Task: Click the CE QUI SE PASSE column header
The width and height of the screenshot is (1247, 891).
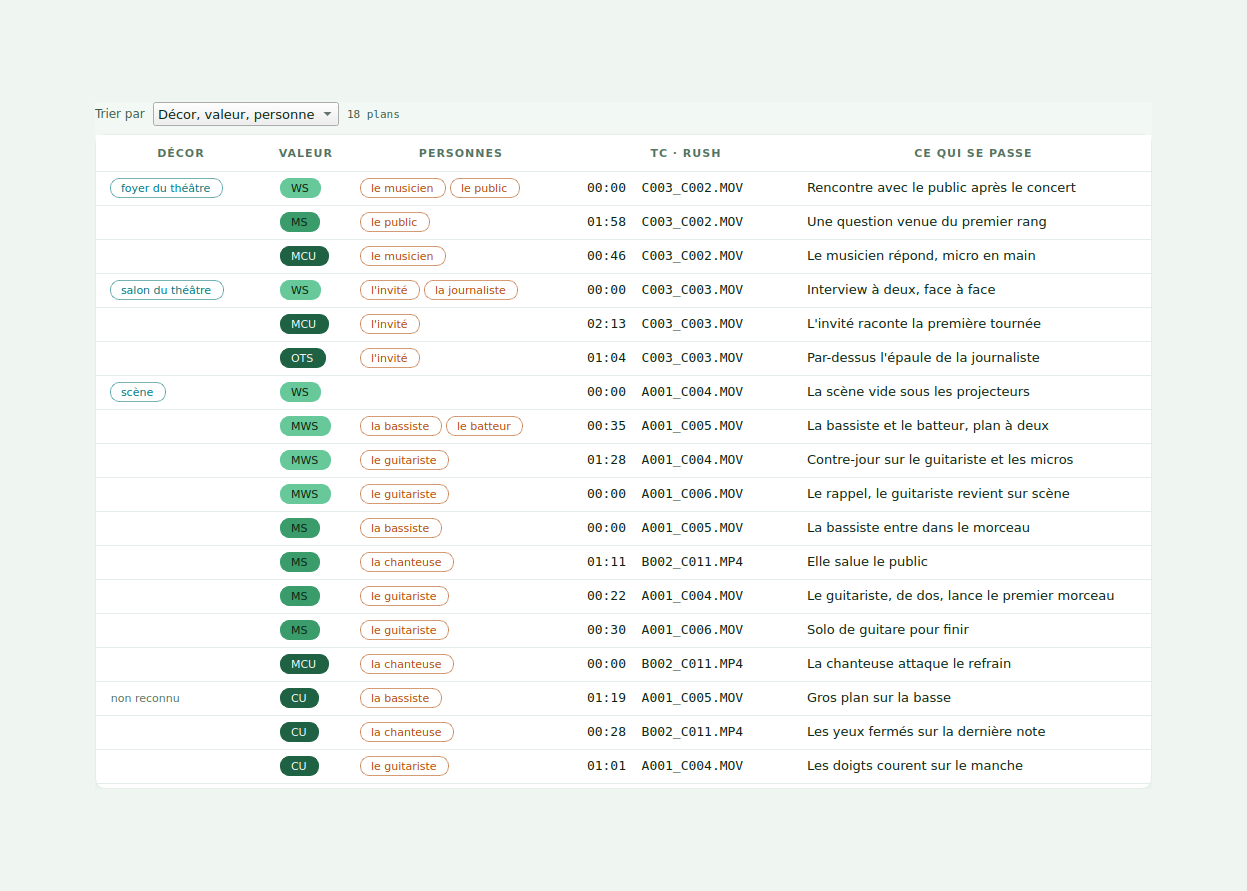Action: pos(973,153)
